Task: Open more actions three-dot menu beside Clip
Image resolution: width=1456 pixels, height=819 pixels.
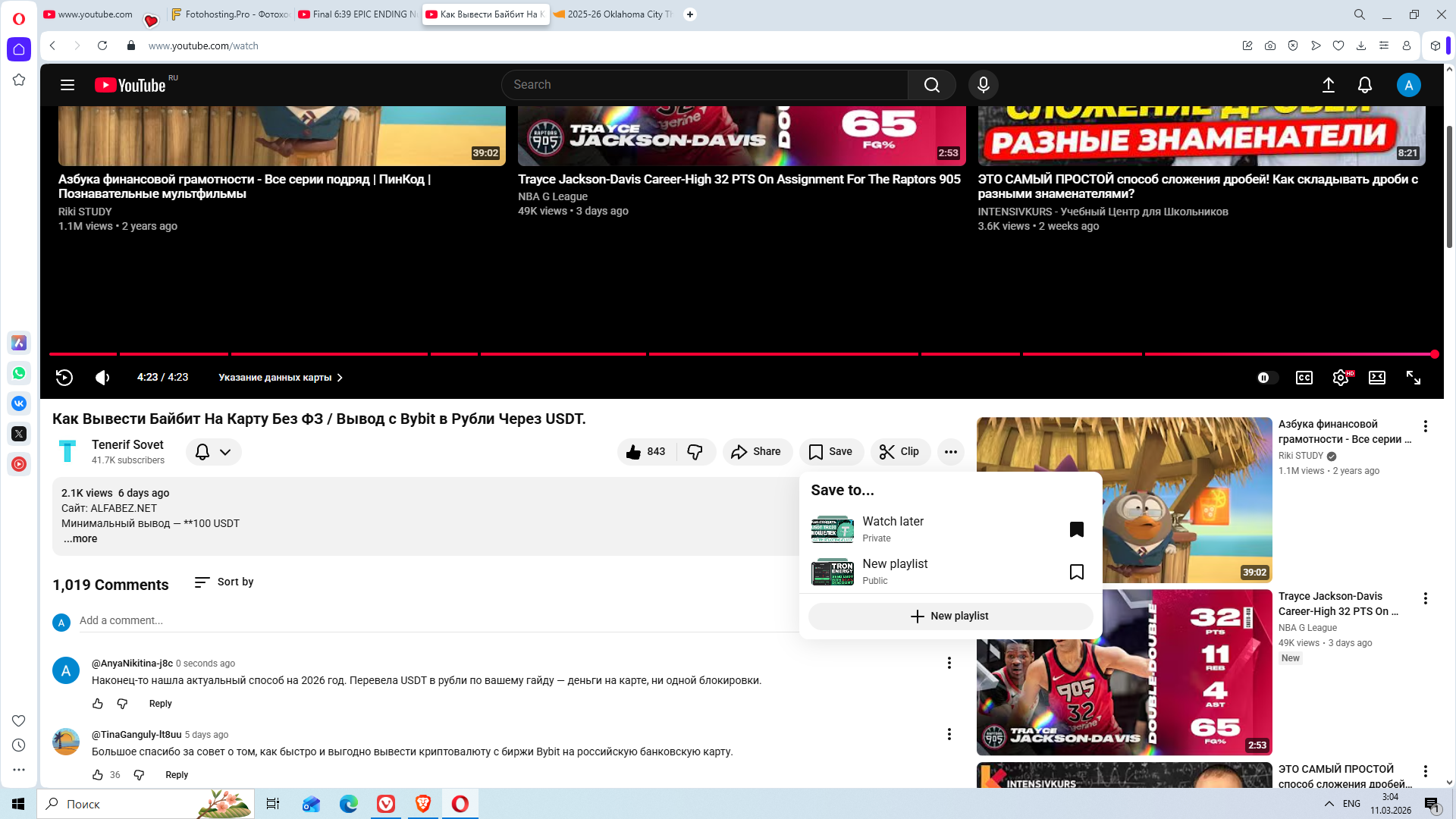Action: 950,452
